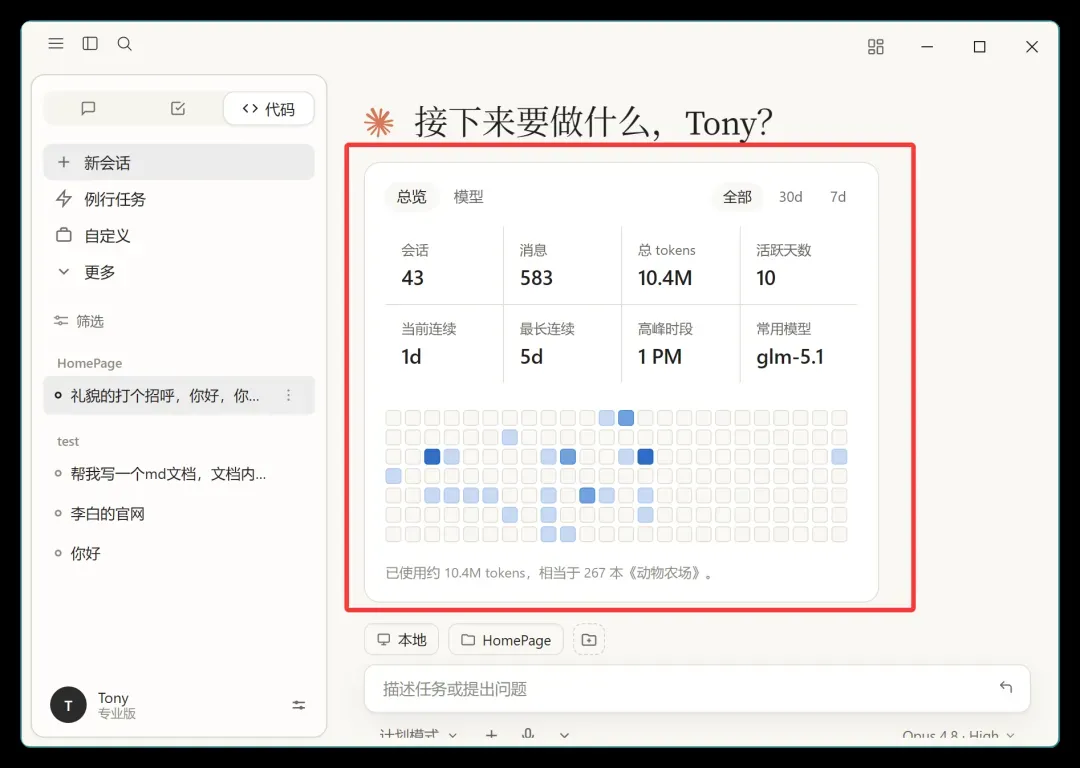The image size is (1080, 768).
Task: Open the 计划模式 dropdown
Action: click(418, 735)
